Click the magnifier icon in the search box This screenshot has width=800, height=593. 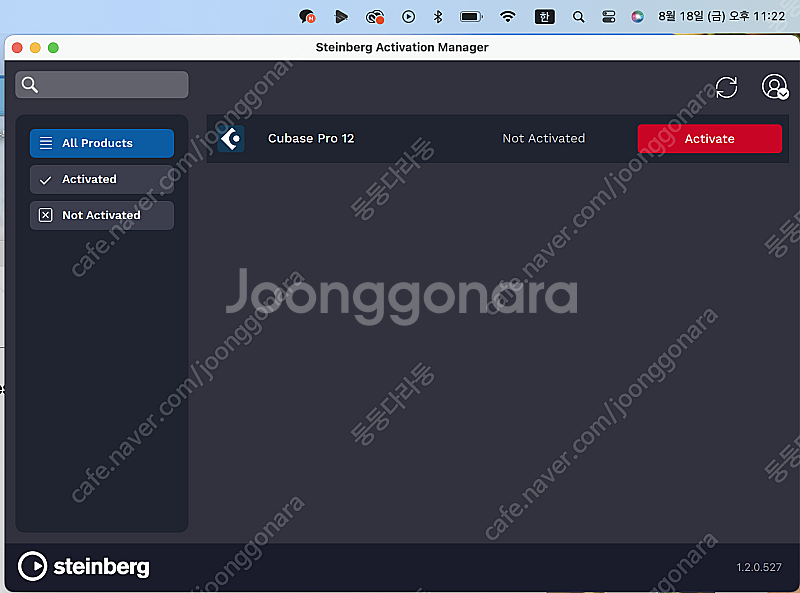point(30,85)
